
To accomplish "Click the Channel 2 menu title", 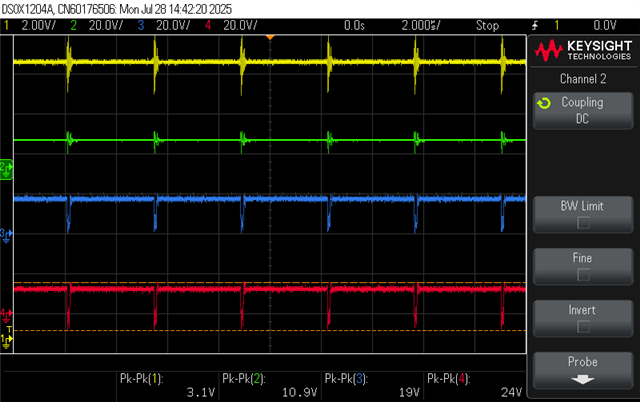I will [583, 79].
